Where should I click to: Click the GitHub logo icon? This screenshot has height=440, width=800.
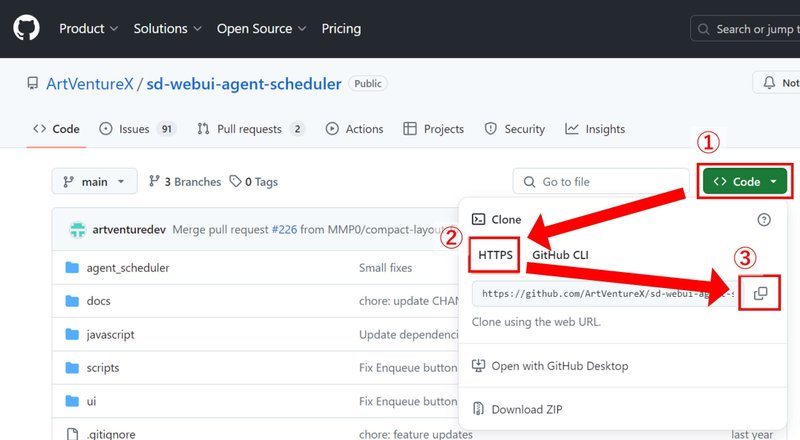point(25,29)
